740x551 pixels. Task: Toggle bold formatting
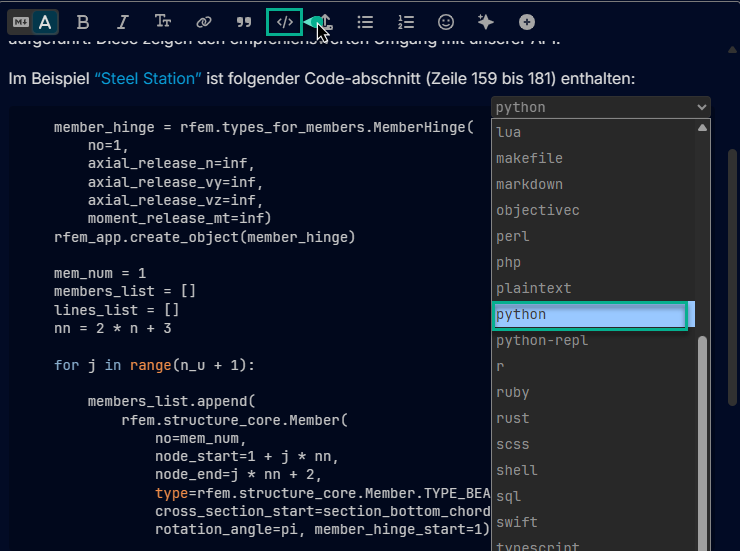[x=83, y=21]
